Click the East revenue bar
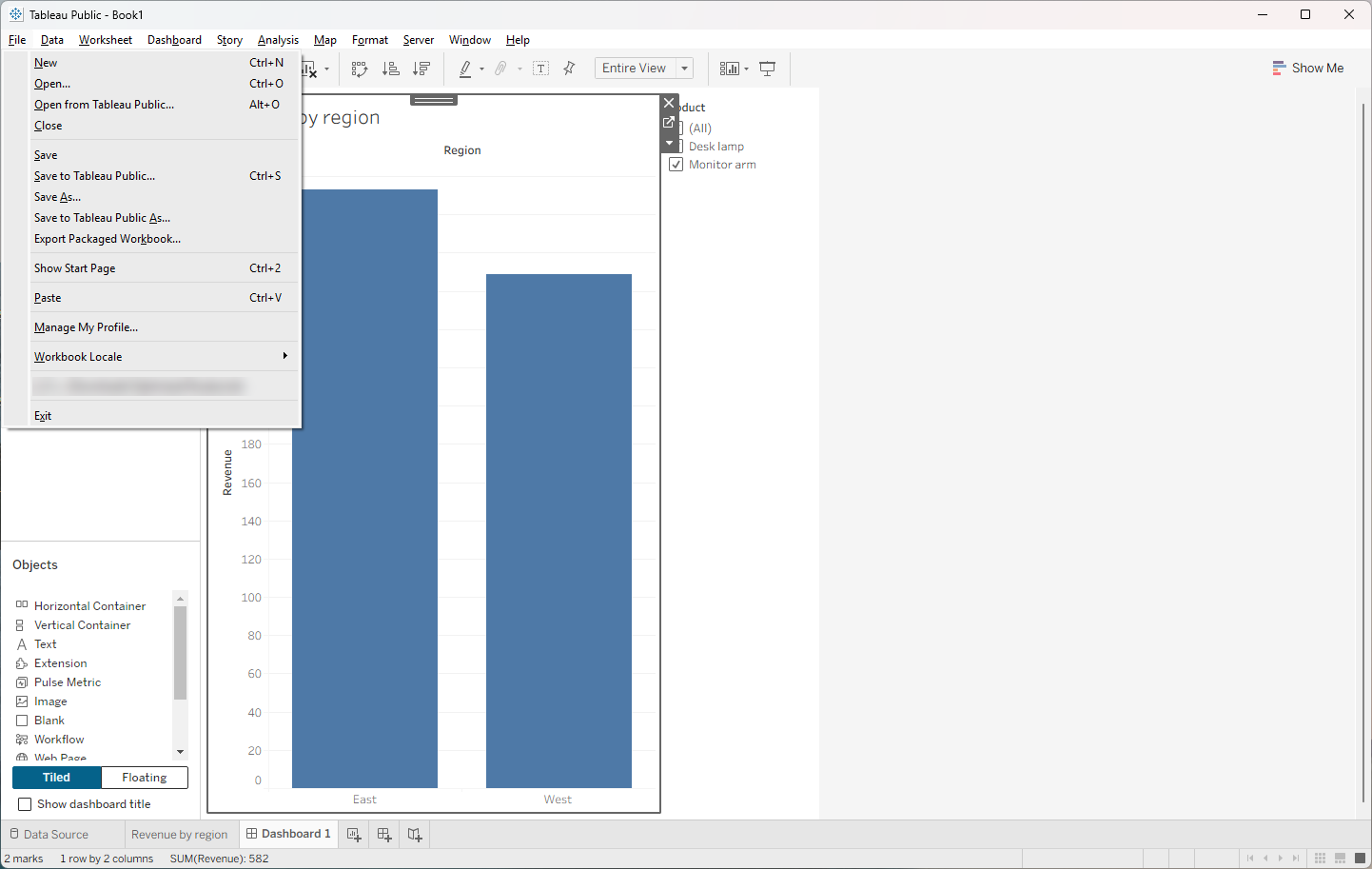This screenshot has width=1372, height=869. pos(364,488)
